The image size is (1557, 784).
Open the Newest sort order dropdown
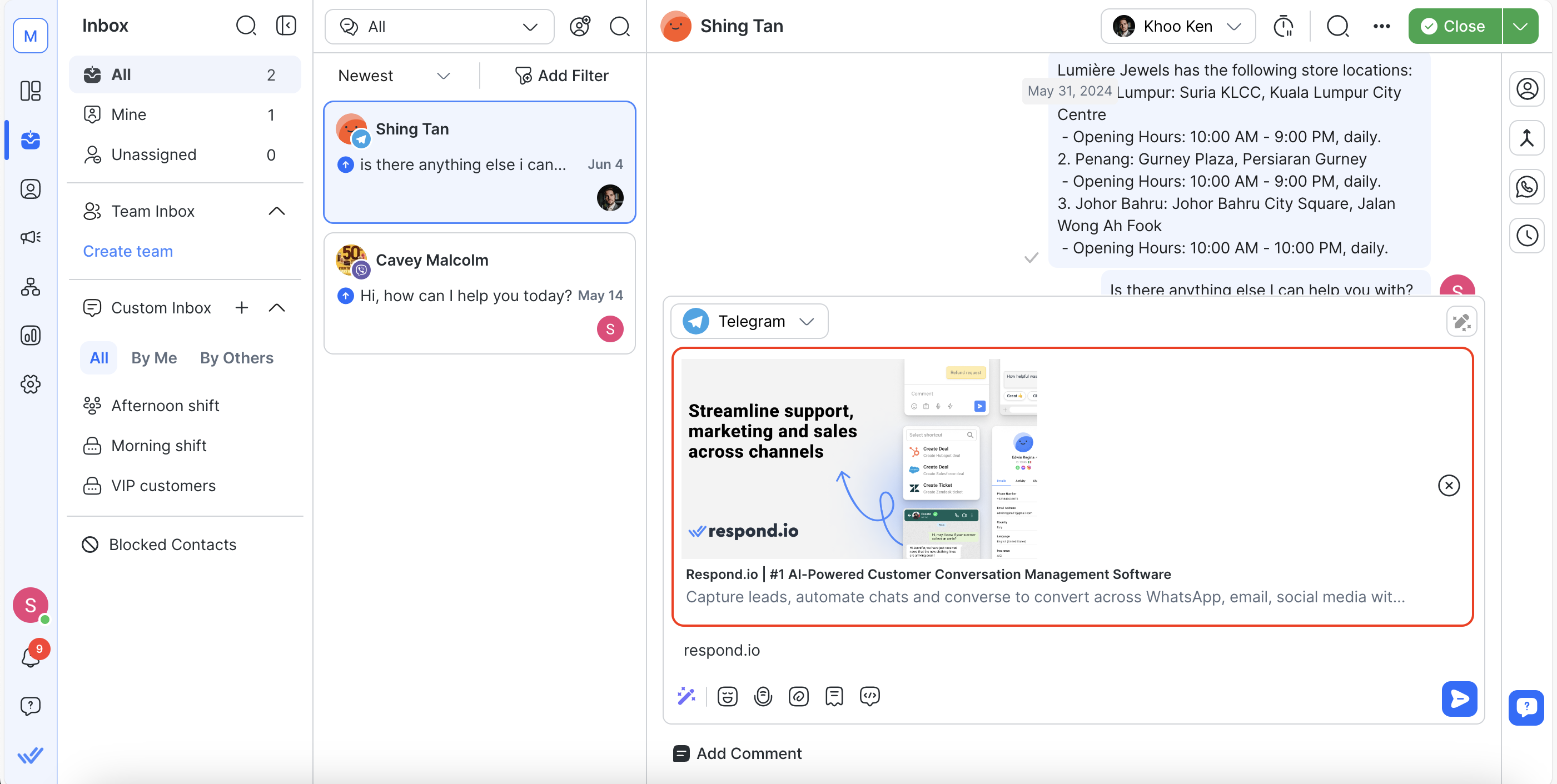394,76
